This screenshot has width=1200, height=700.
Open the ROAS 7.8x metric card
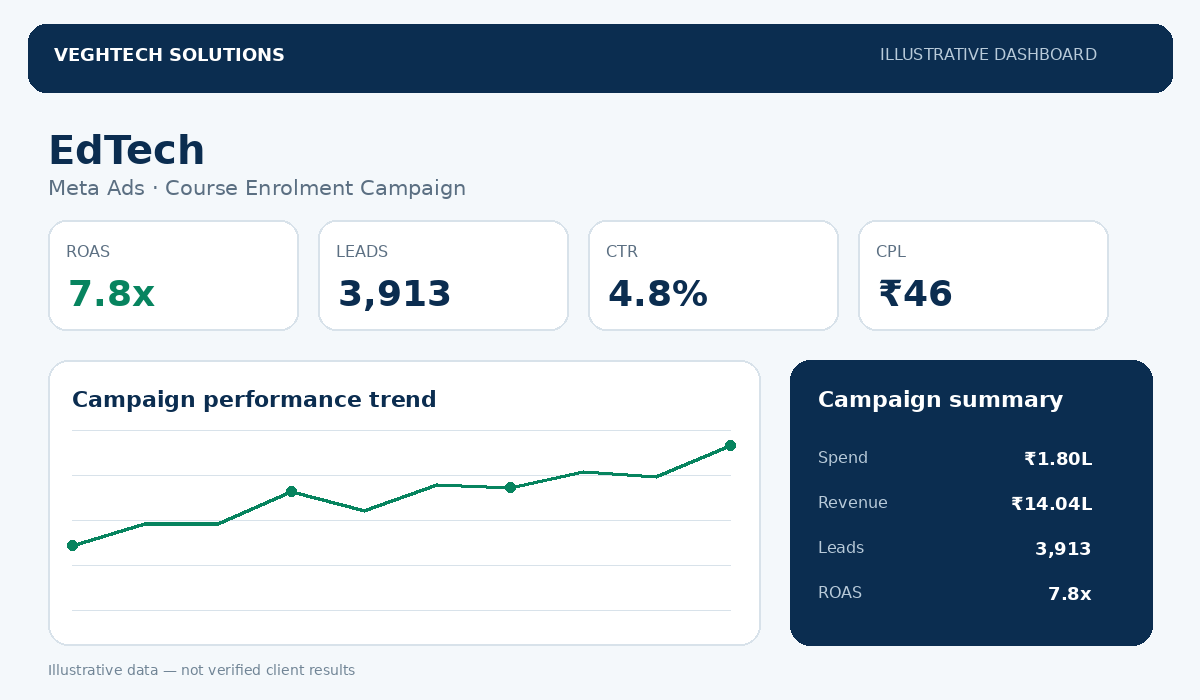(173, 275)
